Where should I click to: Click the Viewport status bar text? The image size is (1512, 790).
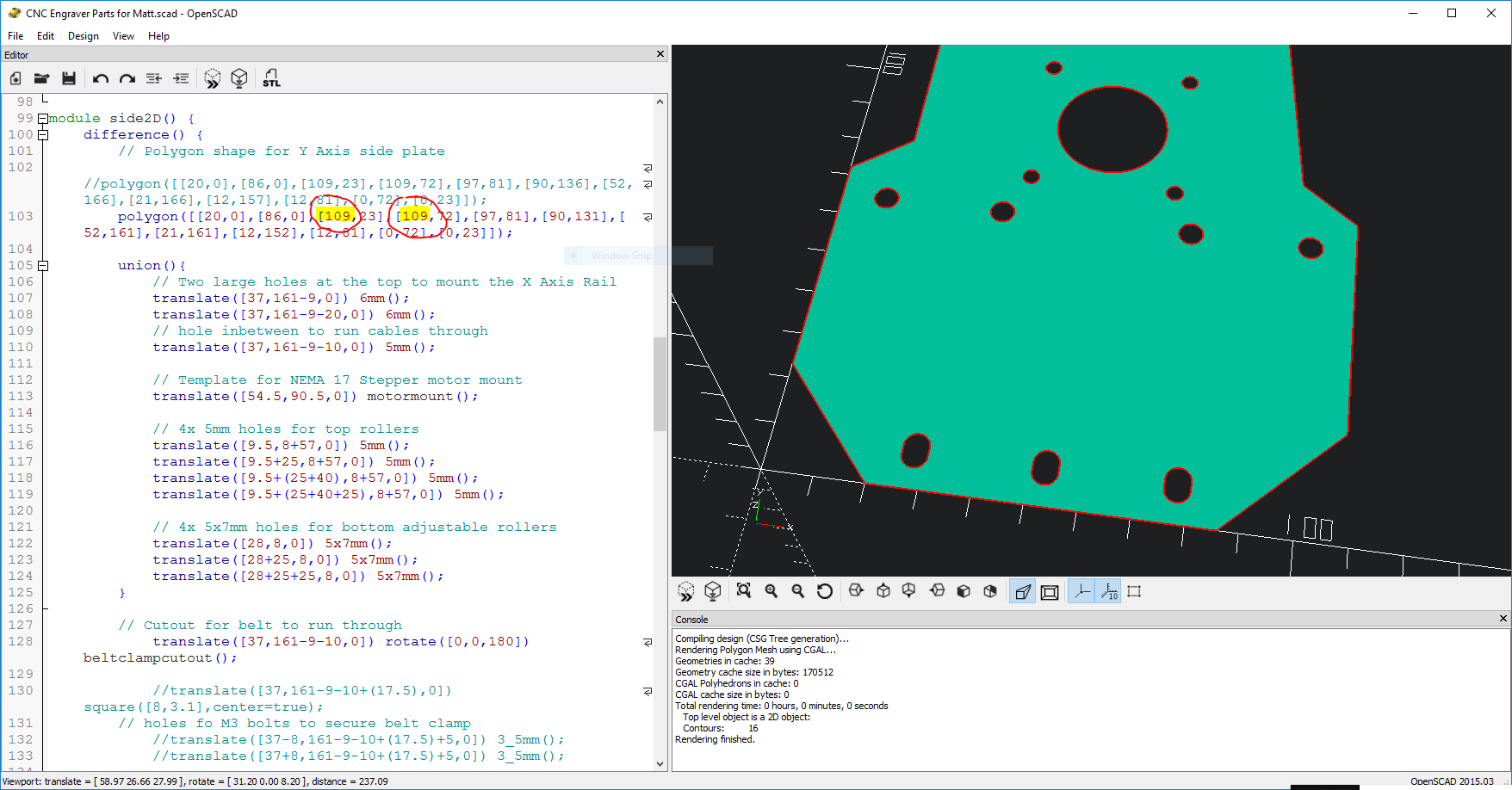195,781
